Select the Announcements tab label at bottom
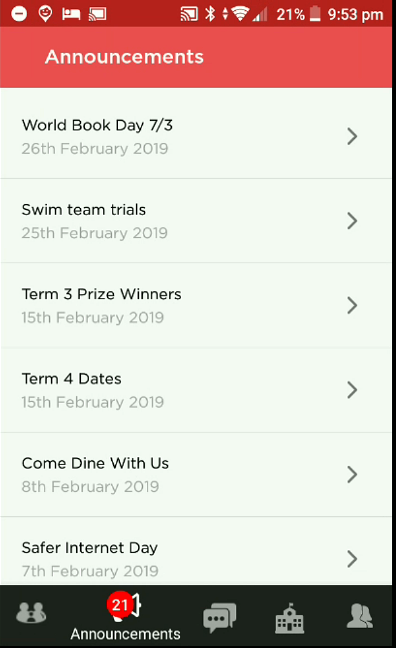396x648 pixels. tap(125, 634)
